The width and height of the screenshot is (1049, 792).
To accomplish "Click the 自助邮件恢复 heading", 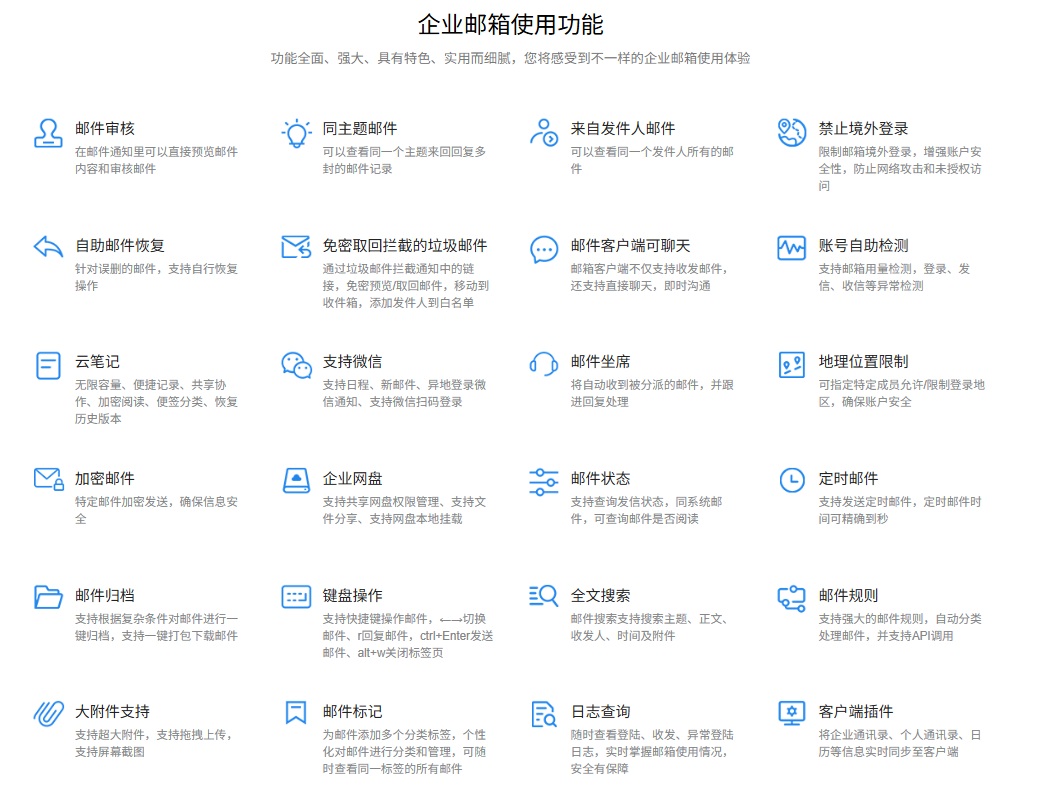I will (120, 245).
